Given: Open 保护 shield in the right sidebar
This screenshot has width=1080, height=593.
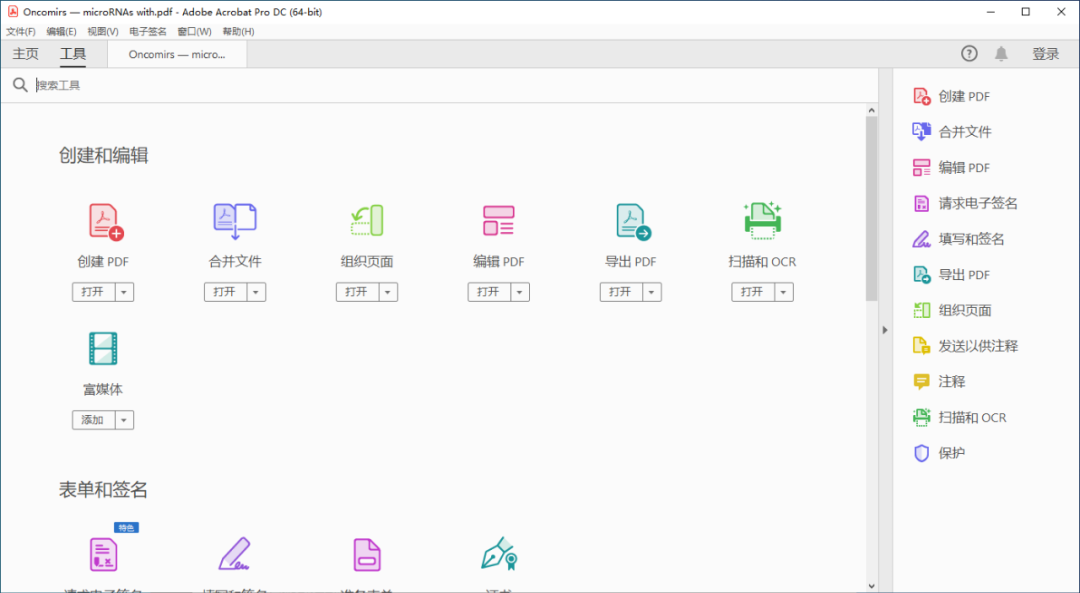Looking at the screenshot, I should 939,453.
